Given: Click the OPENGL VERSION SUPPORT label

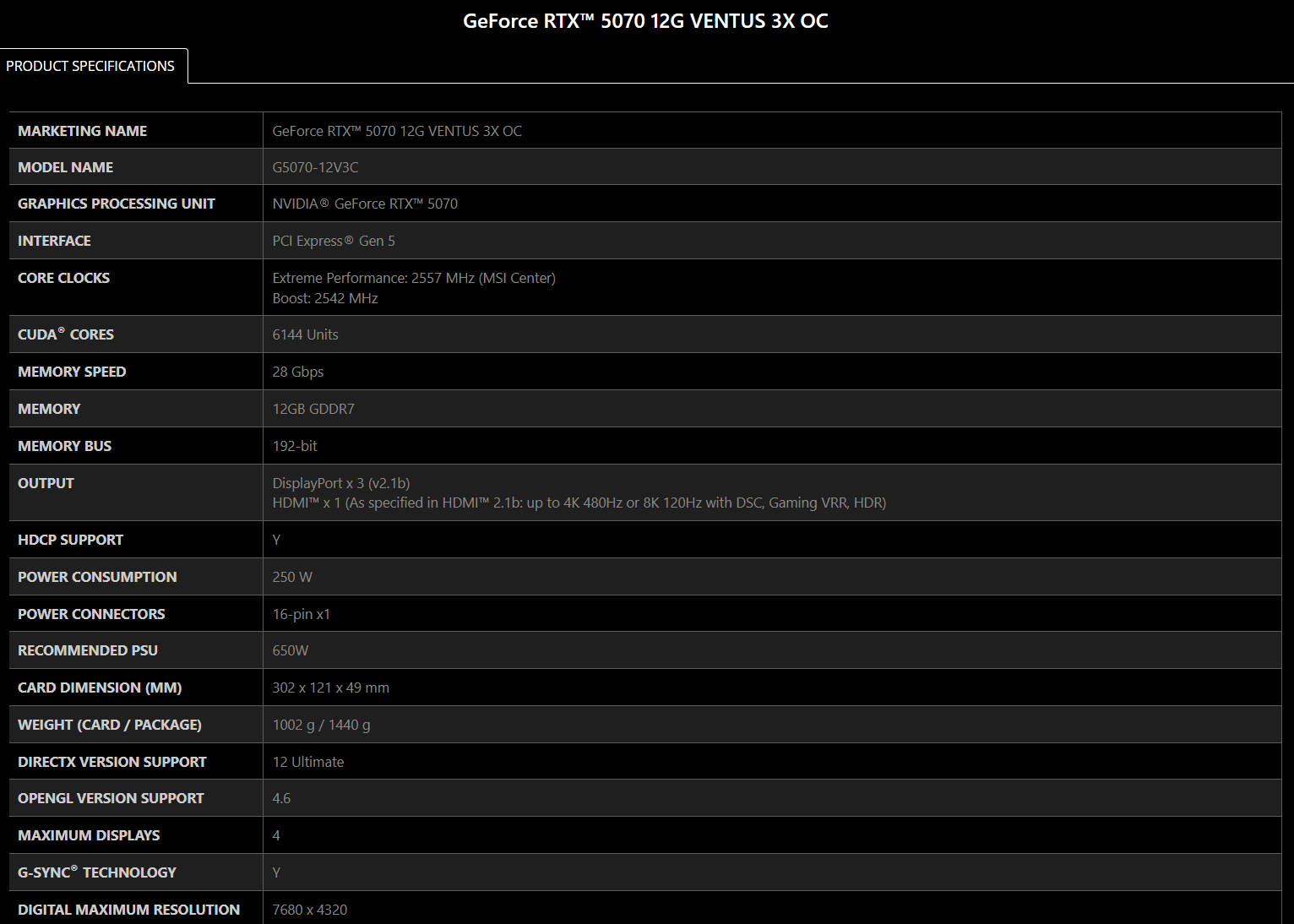Looking at the screenshot, I should coord(111,798).
